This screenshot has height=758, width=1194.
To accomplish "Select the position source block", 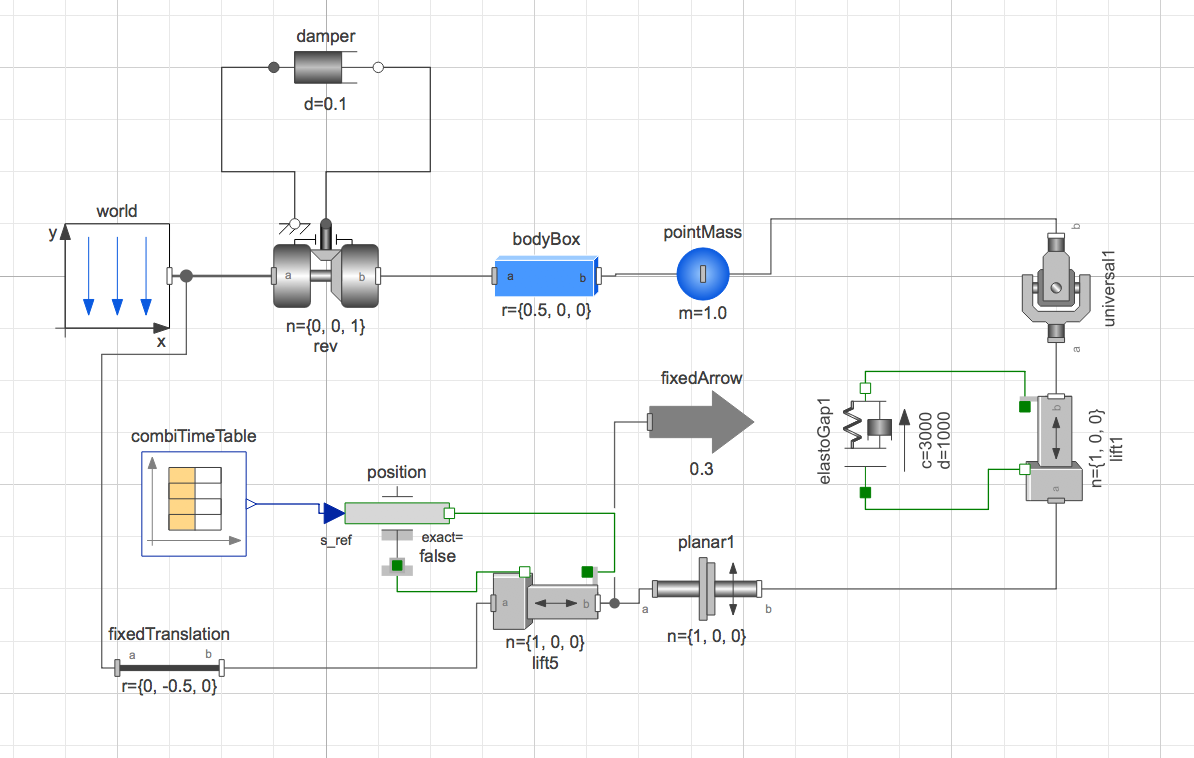I will click(x=397, y=513).
